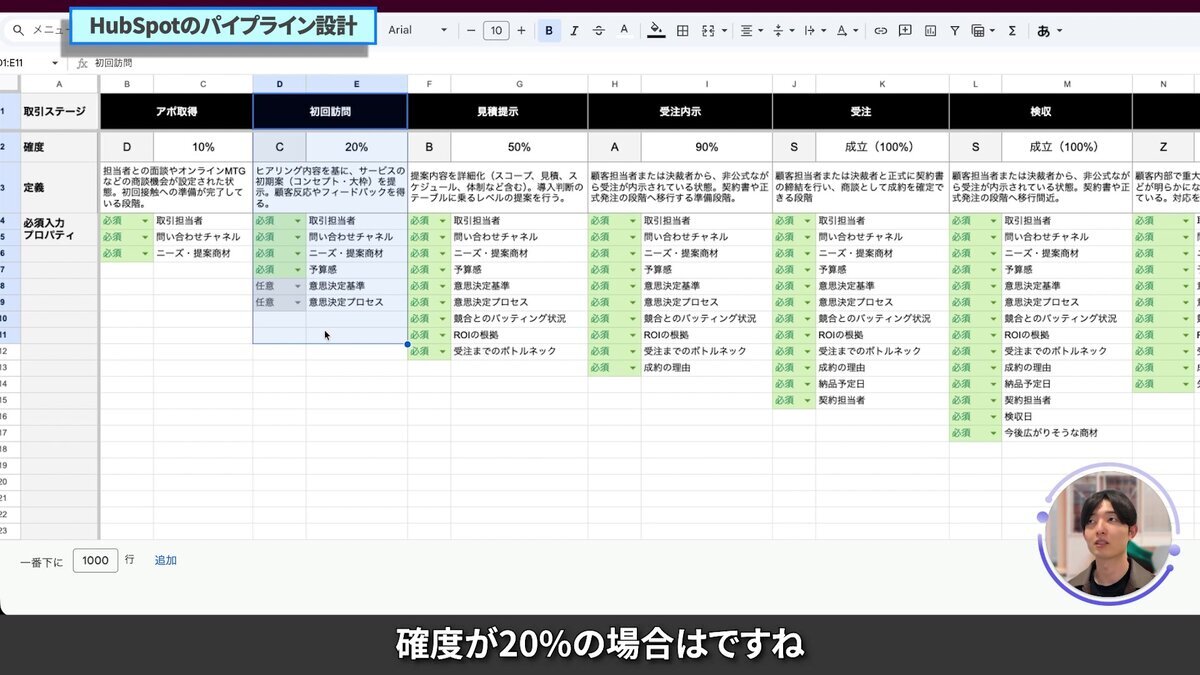Decrease font size with the minus button

pos(470,30)
